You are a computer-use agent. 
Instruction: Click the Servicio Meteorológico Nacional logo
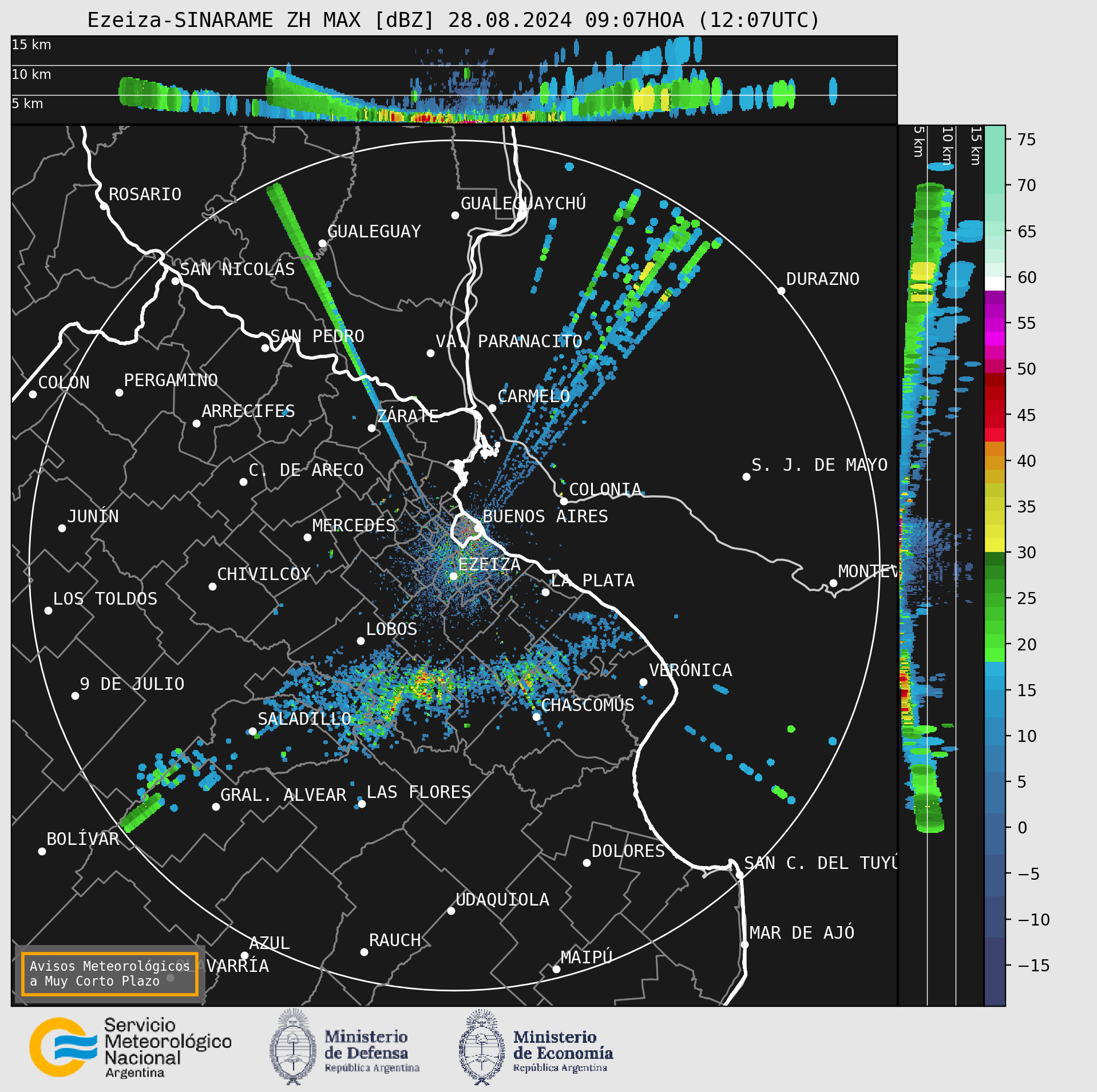tap(130, 1047)
